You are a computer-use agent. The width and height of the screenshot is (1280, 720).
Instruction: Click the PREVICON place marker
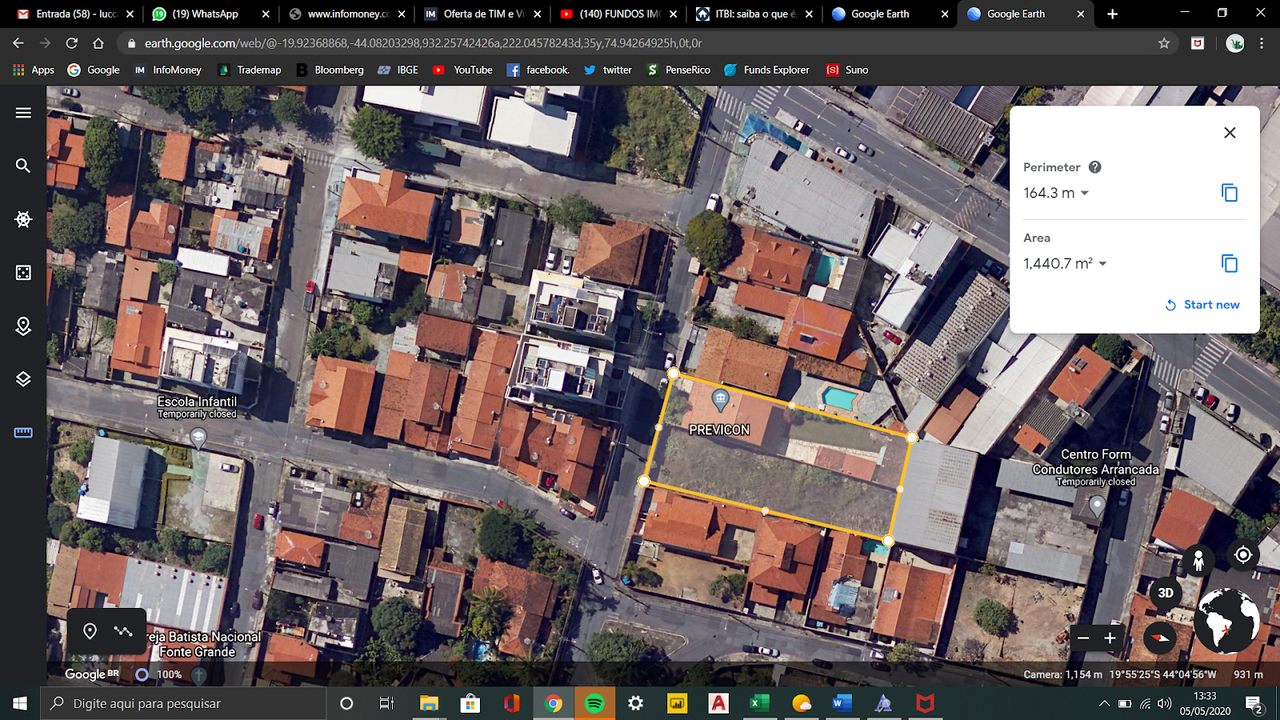point(719,401)
